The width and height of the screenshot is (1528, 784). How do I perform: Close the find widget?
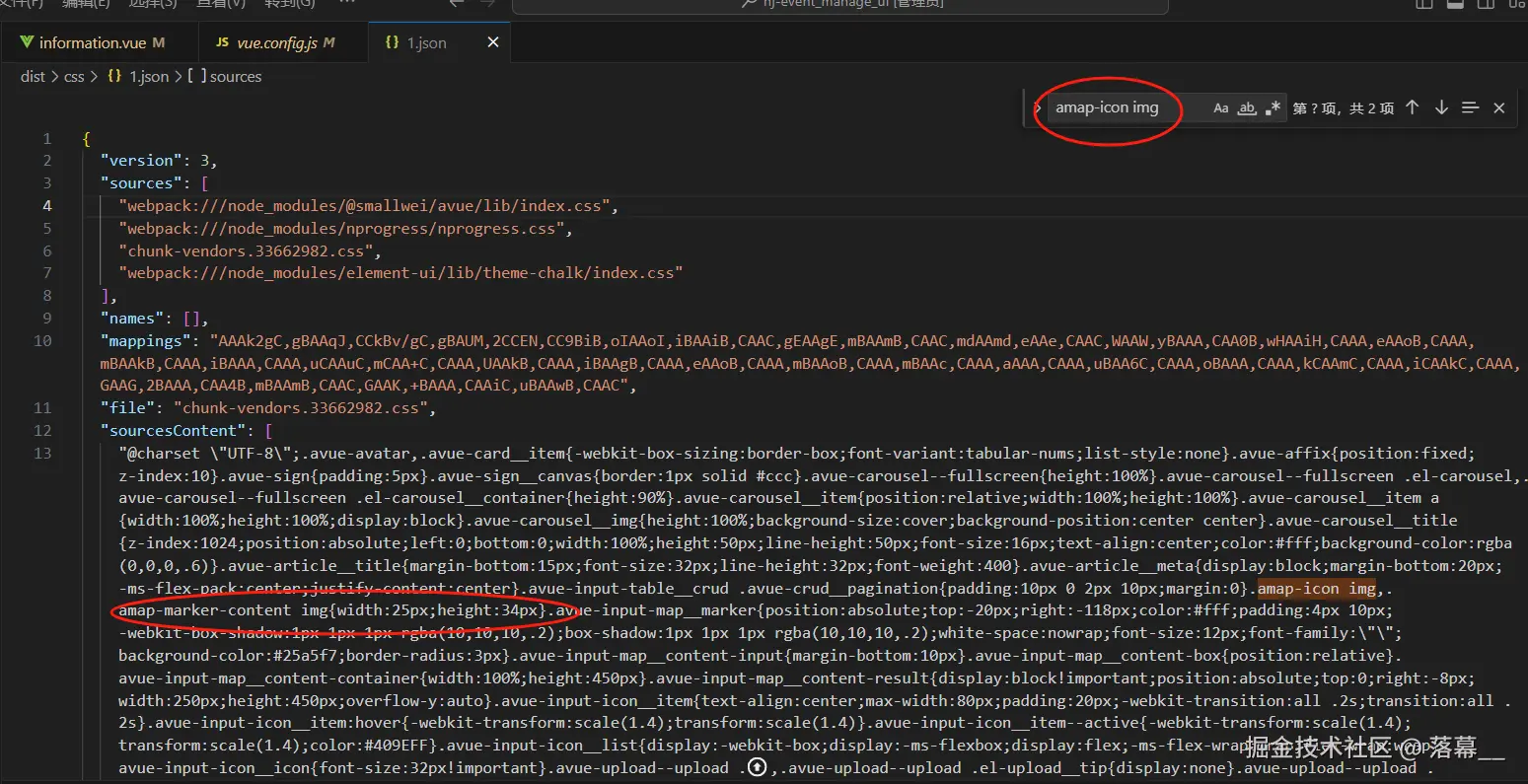[1499, 107]
